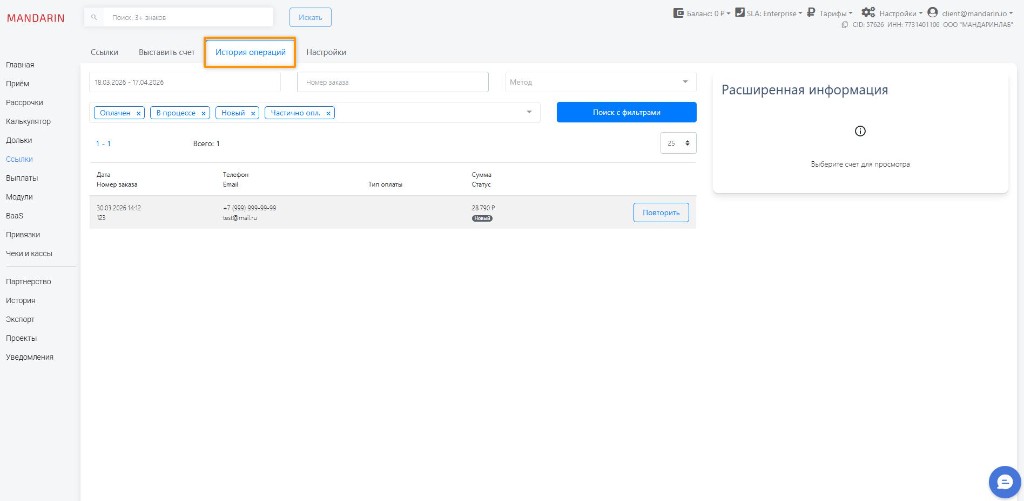Click the Поиск с фильтрами button
This screenshot has width=1024, height=501.
tap(626, 112)
